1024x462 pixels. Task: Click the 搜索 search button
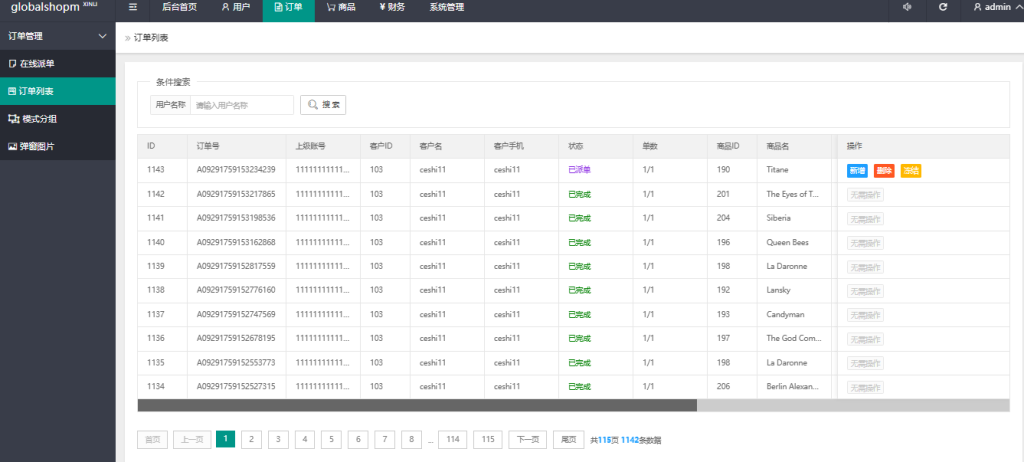(324, 104)
